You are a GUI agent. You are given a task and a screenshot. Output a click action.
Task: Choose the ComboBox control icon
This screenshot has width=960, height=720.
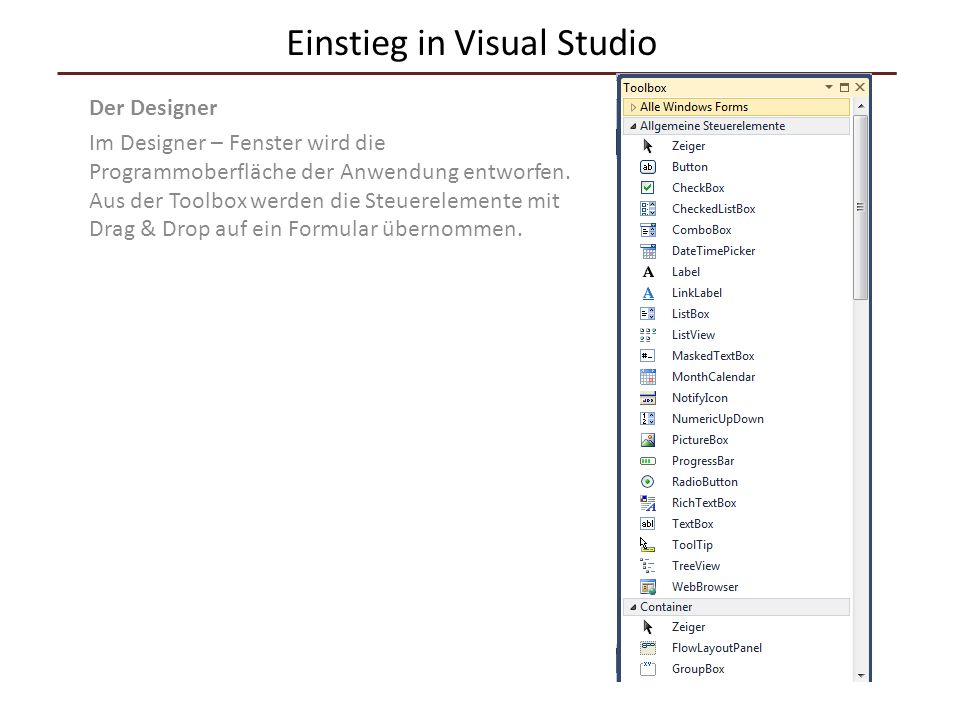pos(647,230)
